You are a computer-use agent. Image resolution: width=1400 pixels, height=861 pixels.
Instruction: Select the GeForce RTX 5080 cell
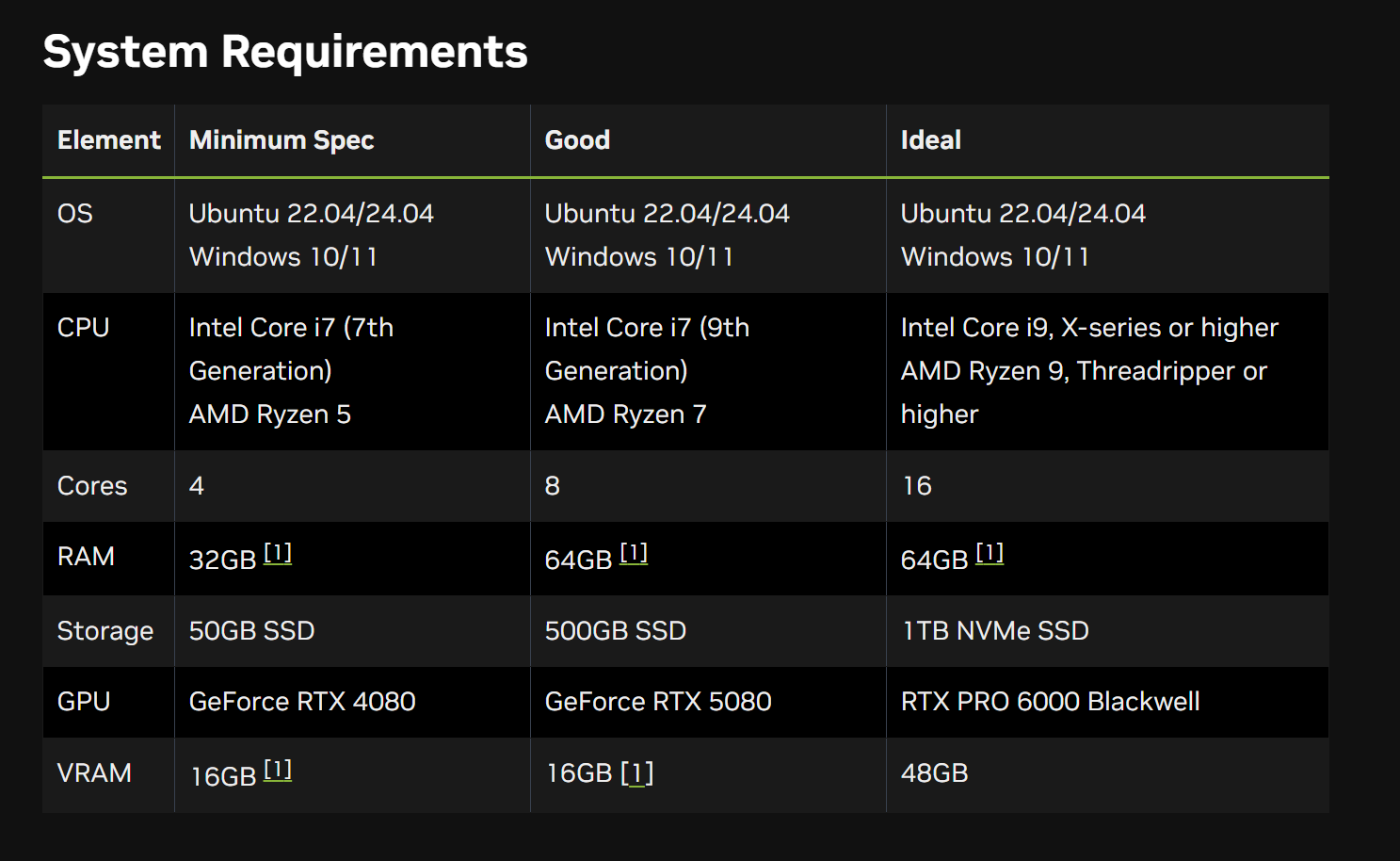[658, 702]
